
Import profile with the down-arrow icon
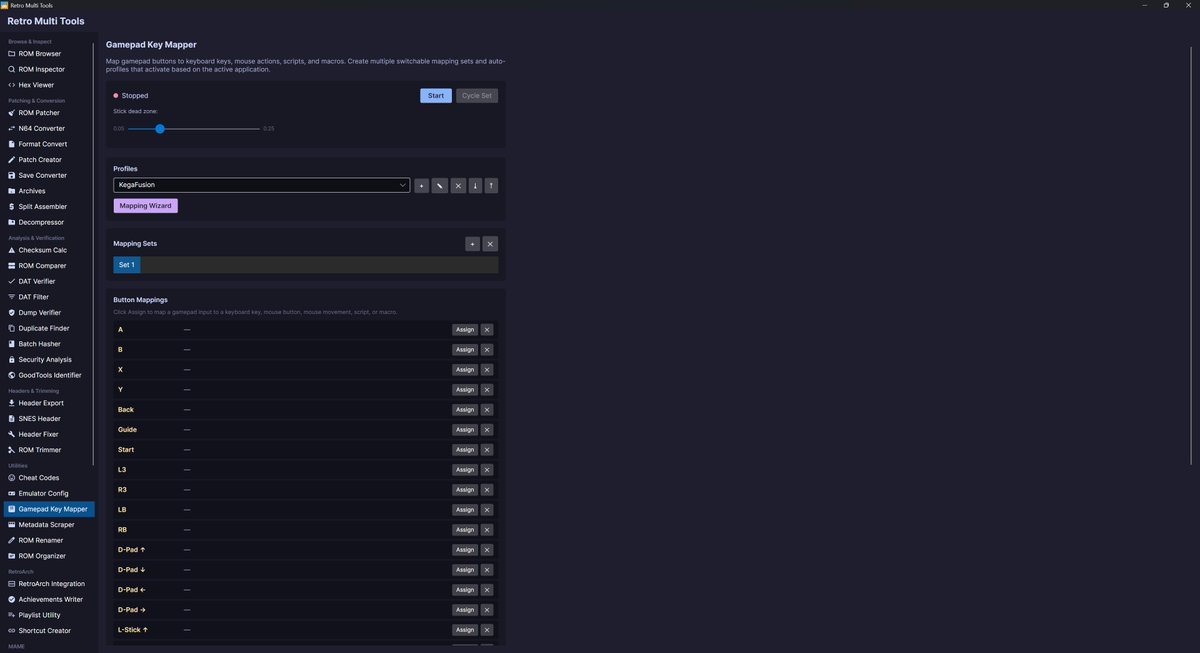(x=475, y=185)
